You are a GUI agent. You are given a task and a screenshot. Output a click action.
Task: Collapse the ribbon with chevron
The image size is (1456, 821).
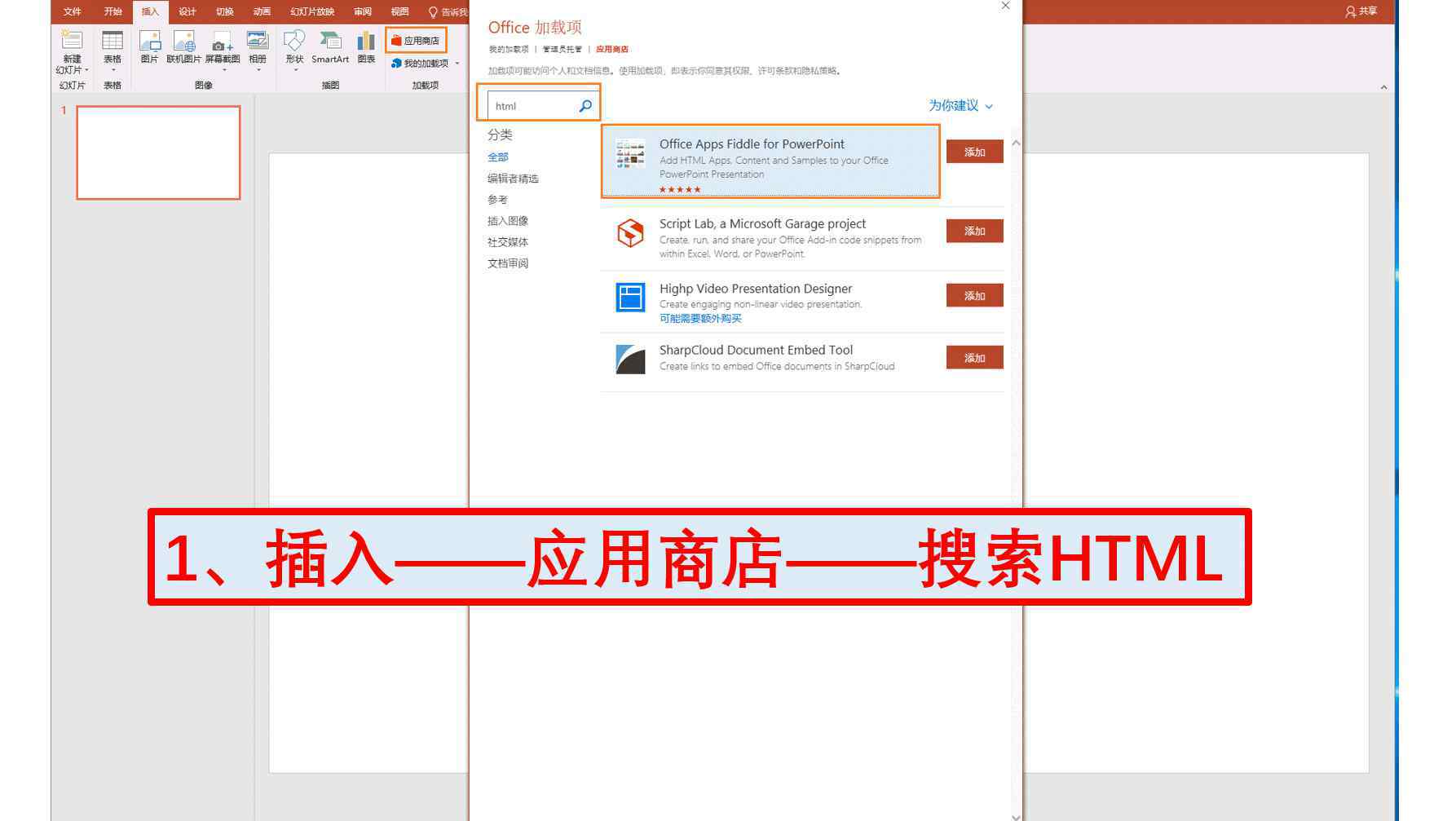[1383, 87]
